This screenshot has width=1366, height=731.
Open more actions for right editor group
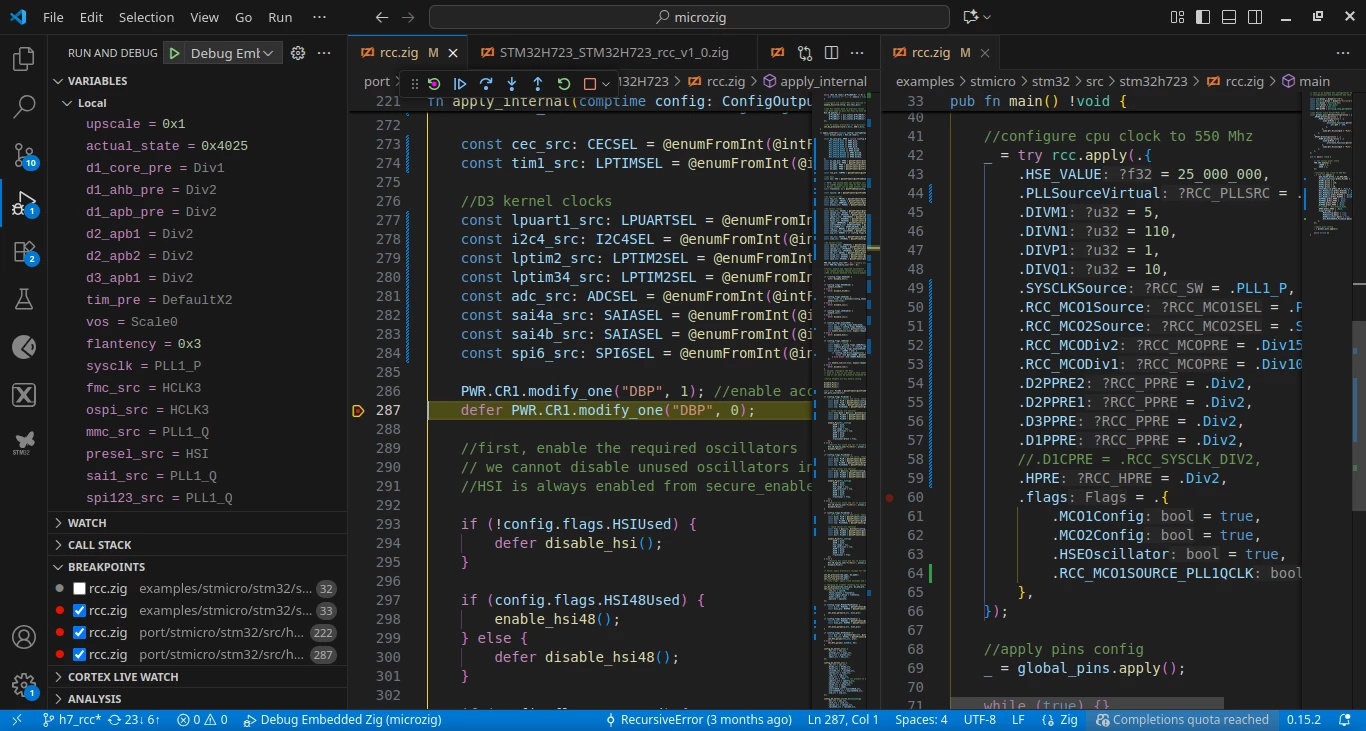1343,53
